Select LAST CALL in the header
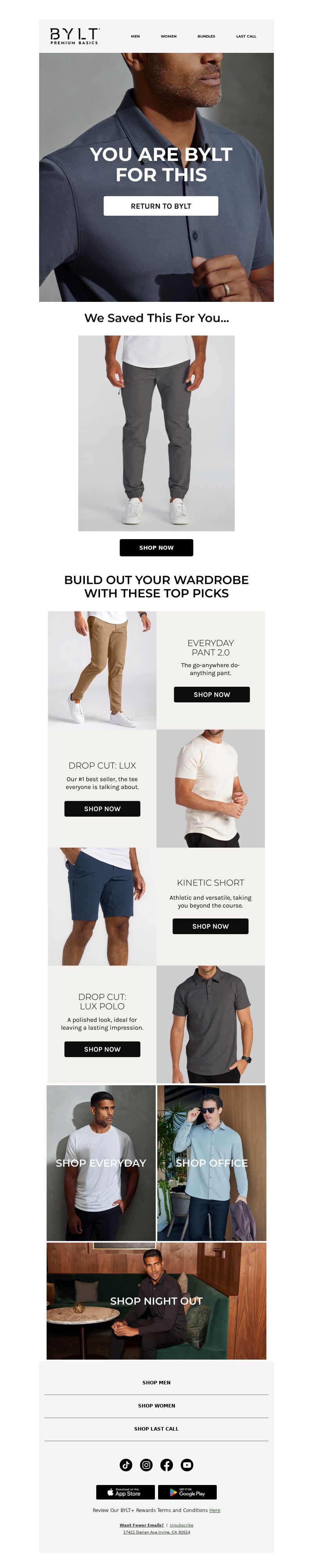This screenshot has width=313, height=1568. pyautogui.click(x=246, y=36)
